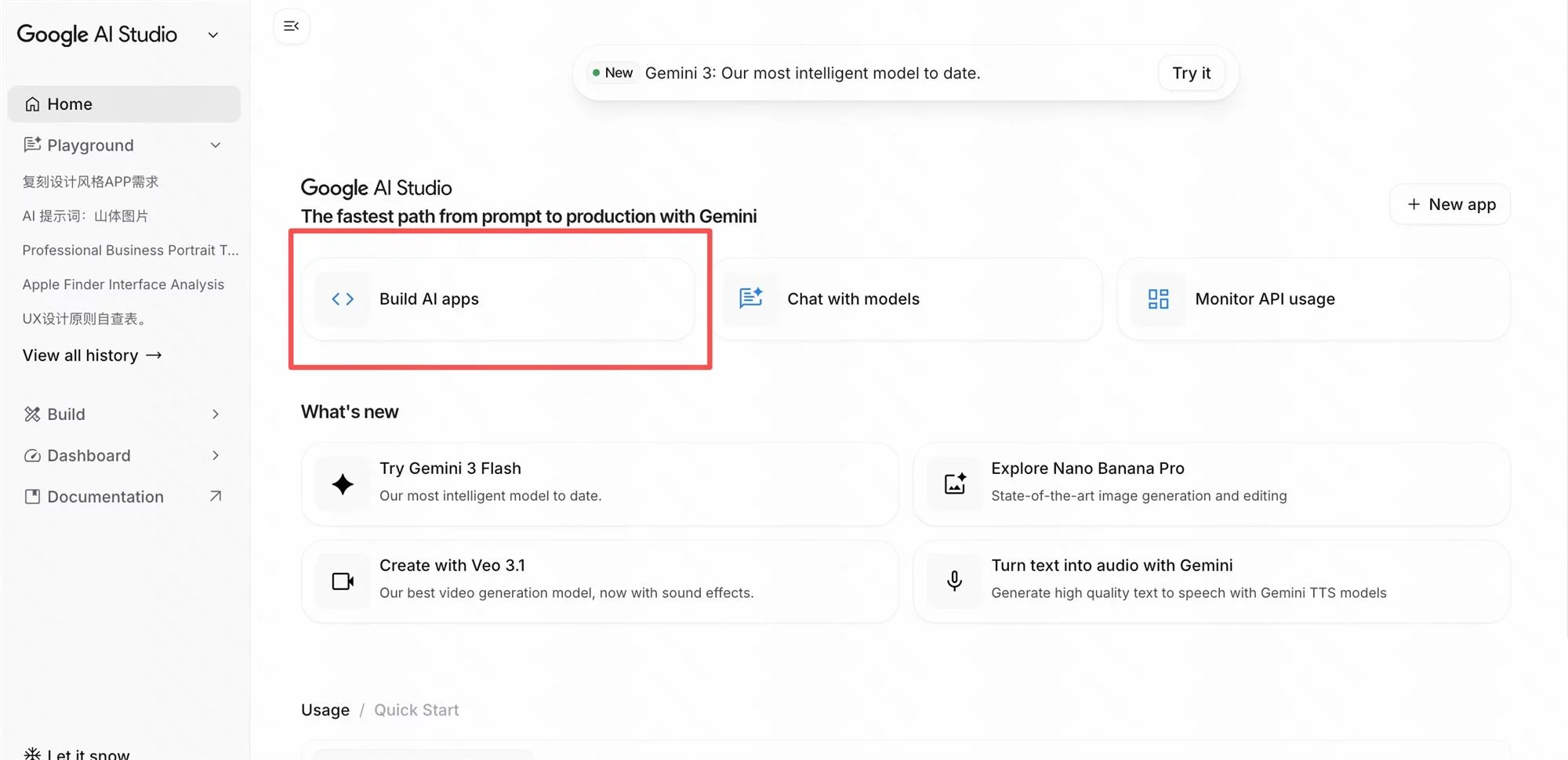
Task: Select the Usage tab
Action: pyautogui.click(x=325, y=710)
